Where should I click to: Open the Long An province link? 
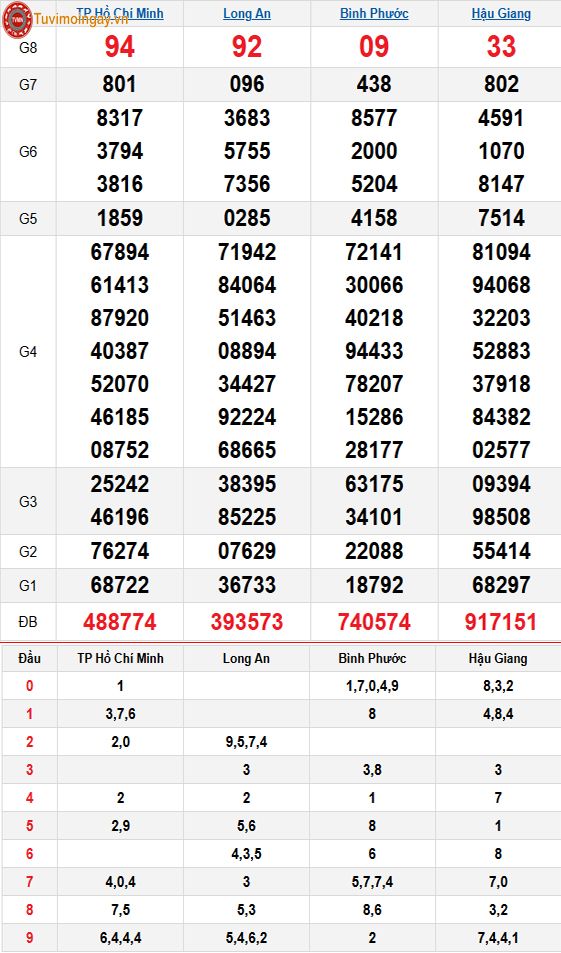coord(247,13)
